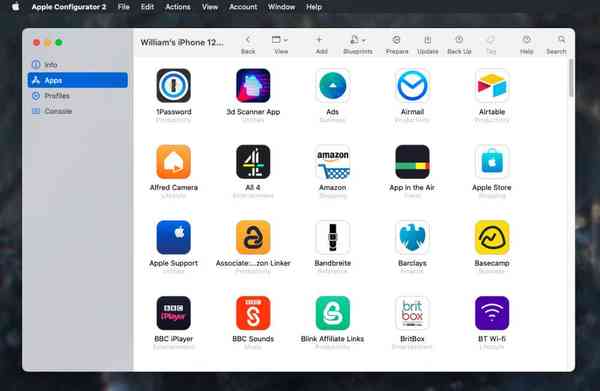Select the 3d Scanner App icon
The image size is (600, 391).
(253, 85)
